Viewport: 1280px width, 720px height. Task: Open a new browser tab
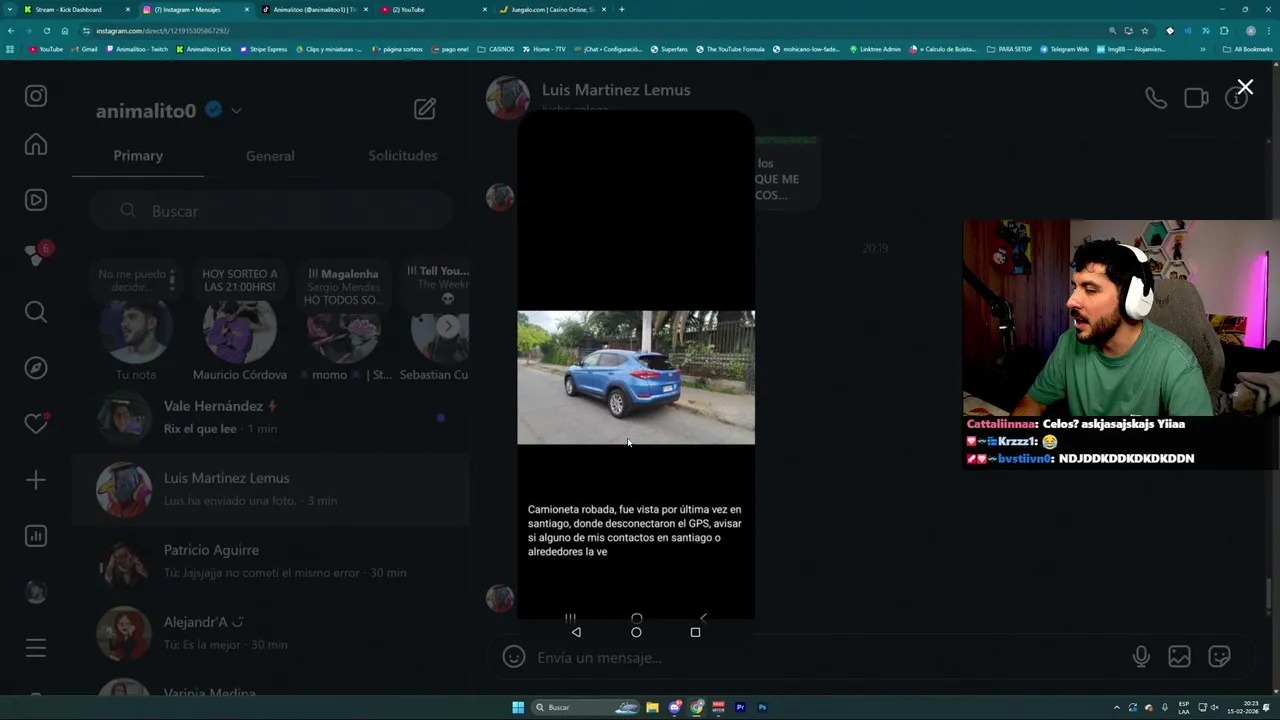(x=622, y=9)
